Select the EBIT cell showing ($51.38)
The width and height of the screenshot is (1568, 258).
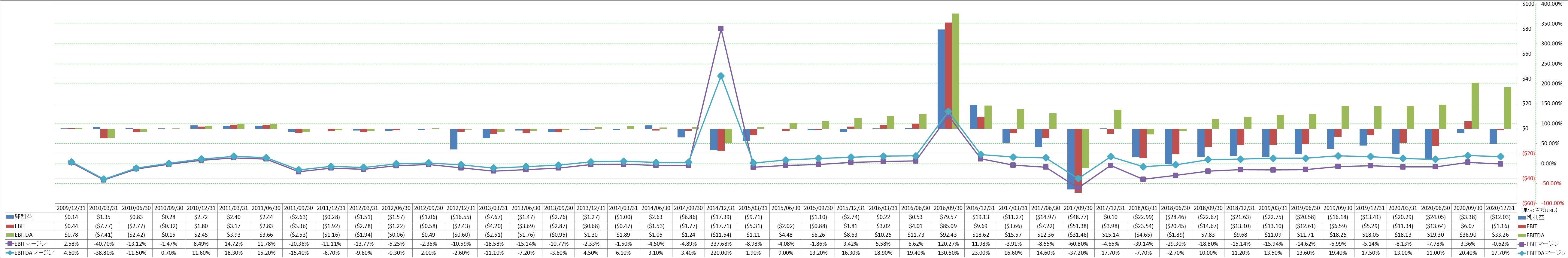pos(1077,226)
